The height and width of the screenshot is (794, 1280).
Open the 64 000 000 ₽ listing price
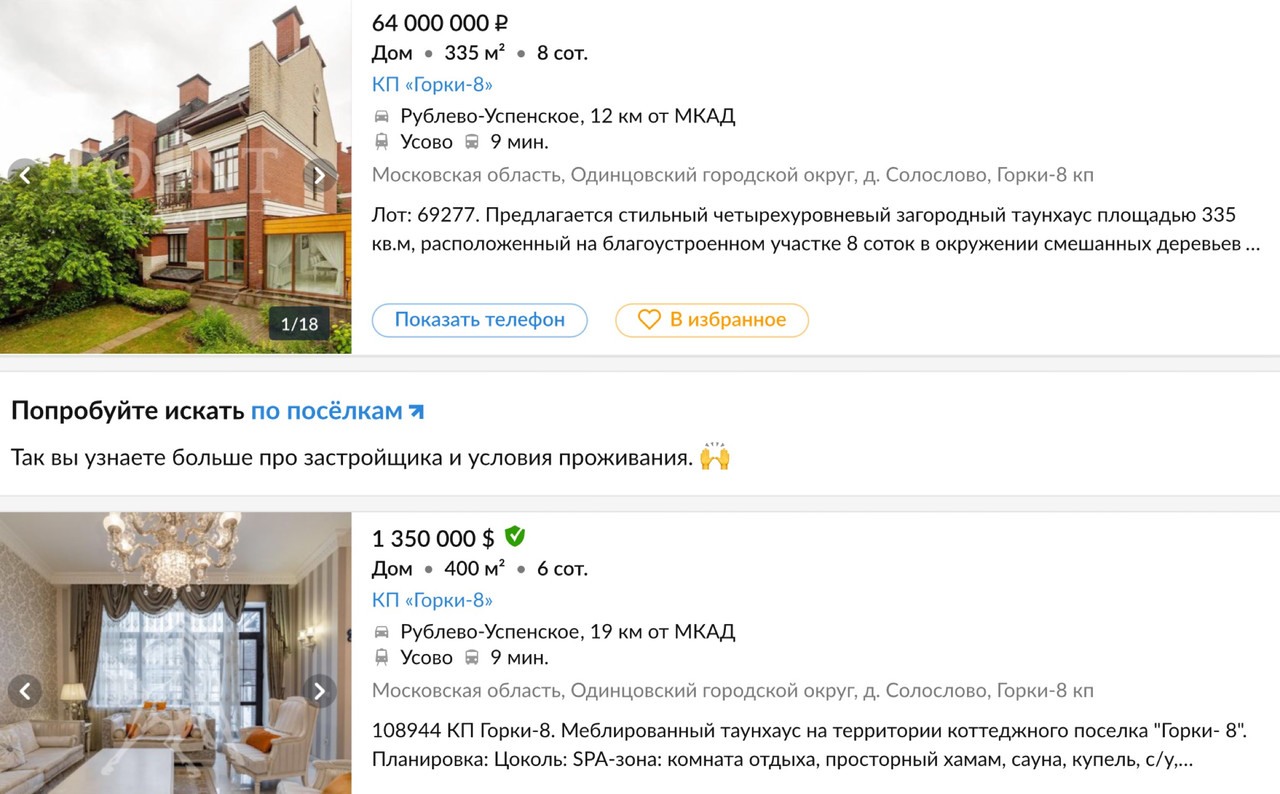(x=440, y=23)
